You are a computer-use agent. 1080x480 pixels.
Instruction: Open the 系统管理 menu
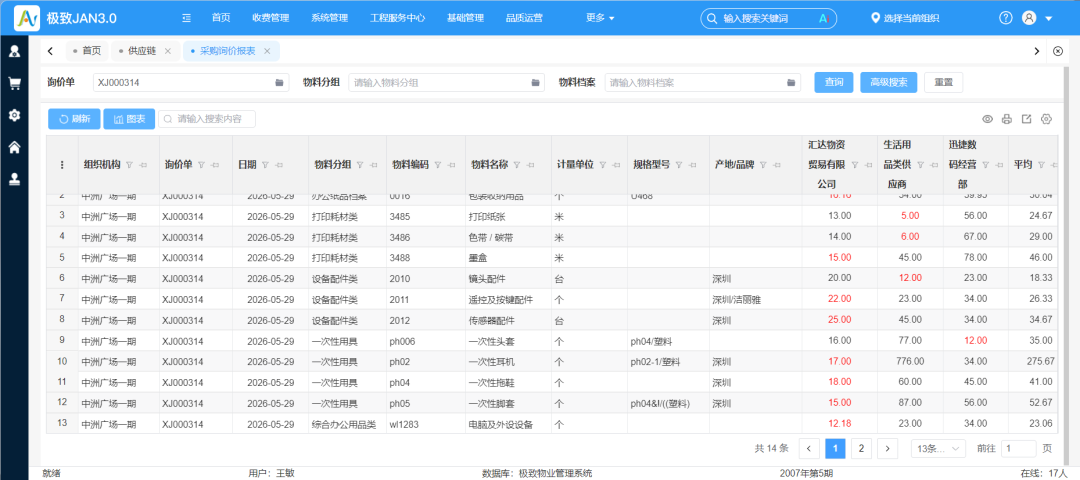tap(329, 18)
